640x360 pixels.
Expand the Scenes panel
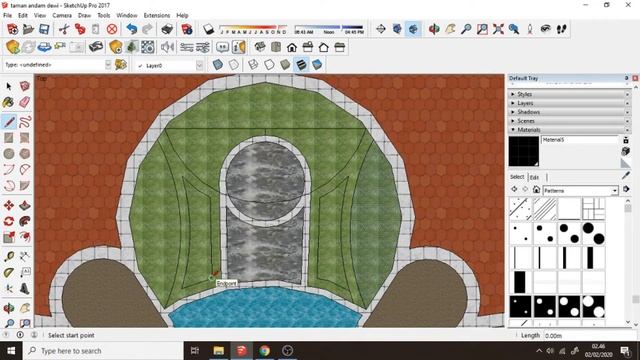569,121
